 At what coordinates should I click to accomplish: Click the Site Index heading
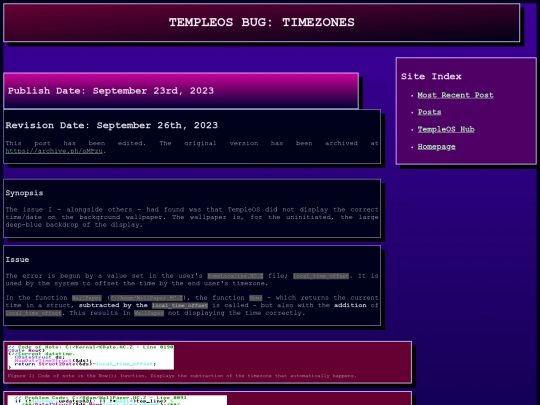coord(431,76)
